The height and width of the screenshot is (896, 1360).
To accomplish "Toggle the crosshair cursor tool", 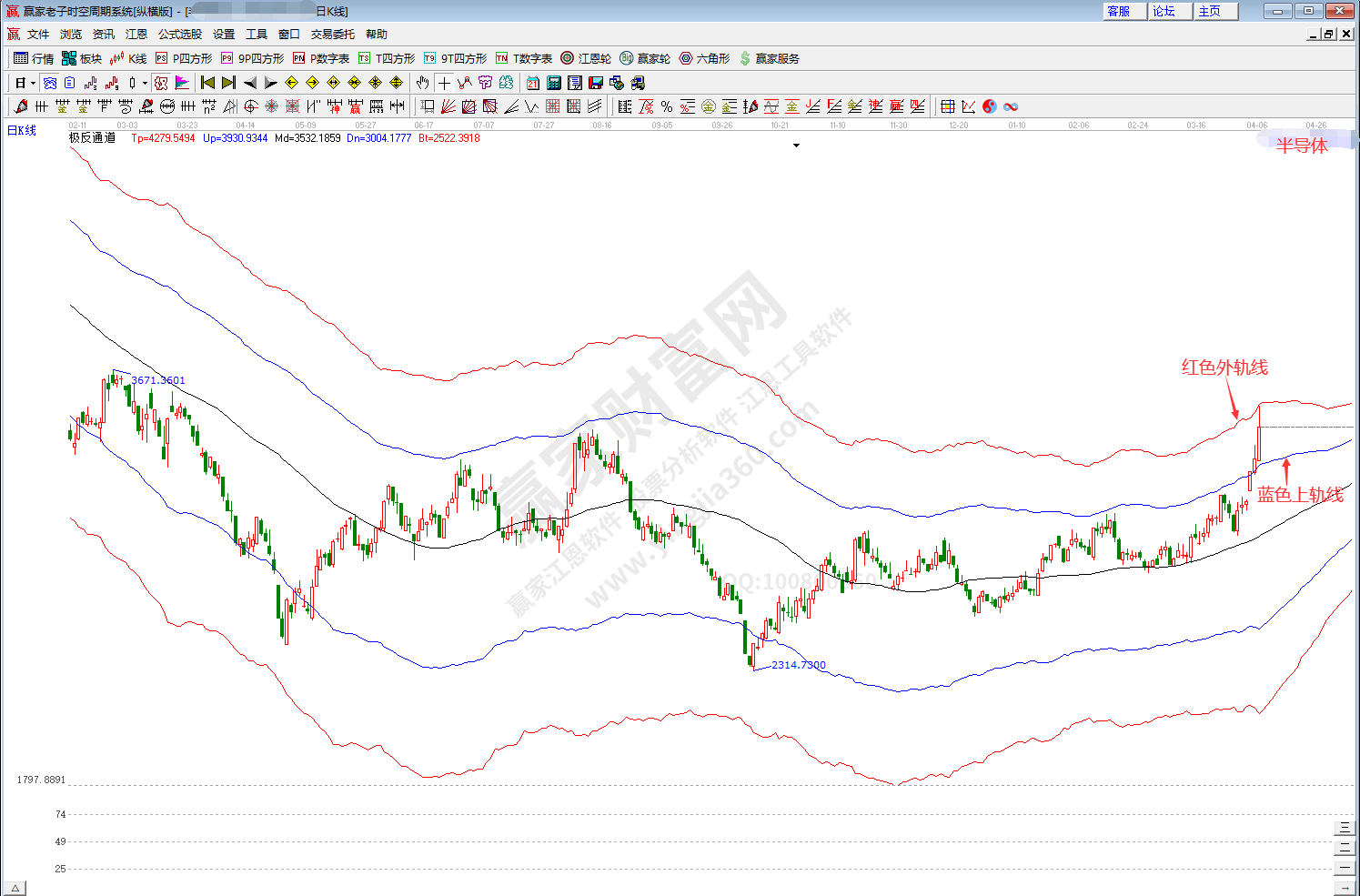I will (444, 83).
